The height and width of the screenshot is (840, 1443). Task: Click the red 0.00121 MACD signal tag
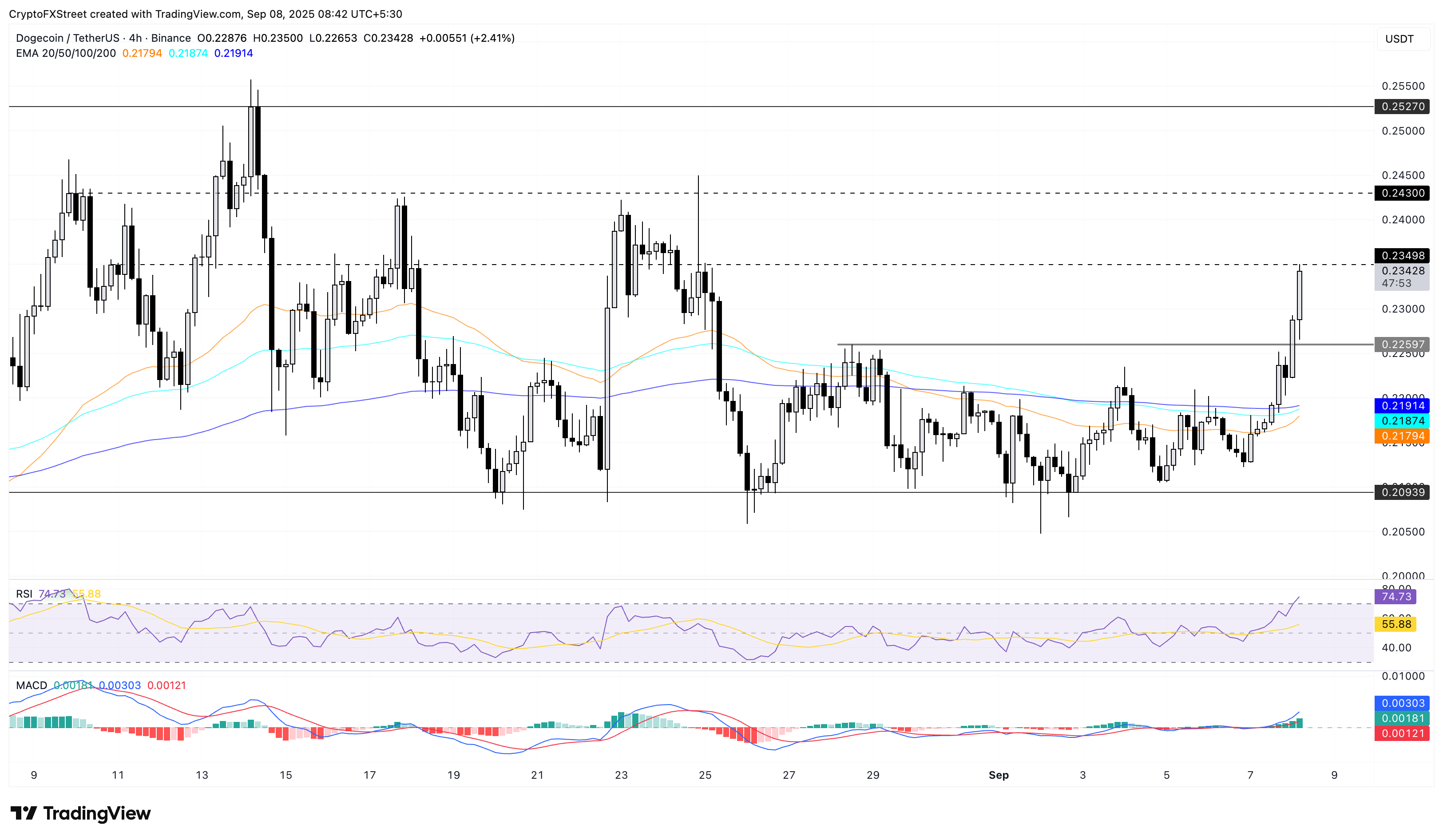pos(1402,733)
